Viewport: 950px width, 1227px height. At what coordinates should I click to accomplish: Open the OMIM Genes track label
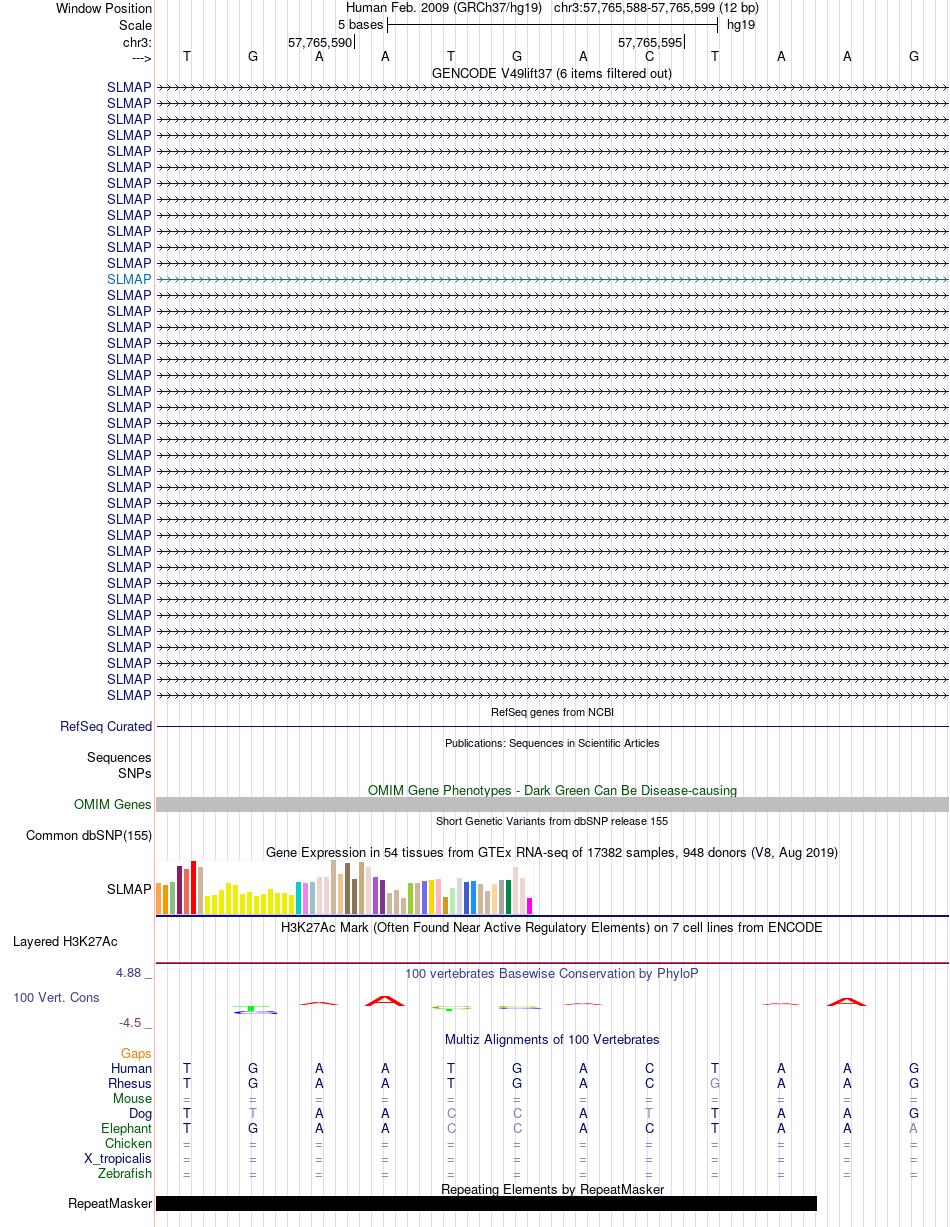click(x=113, y=804)
